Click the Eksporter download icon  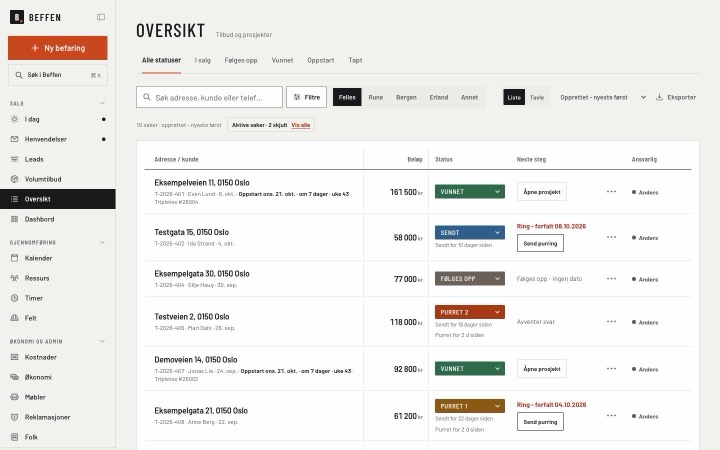(x=659, y=97)
